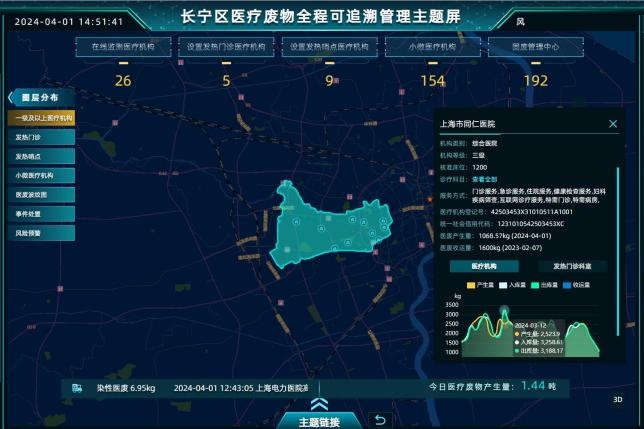Viewport: 644px width, 429px height.
Task: Collapse the 图层分布 panel using its chevron
Action: [x=11, y=98]
